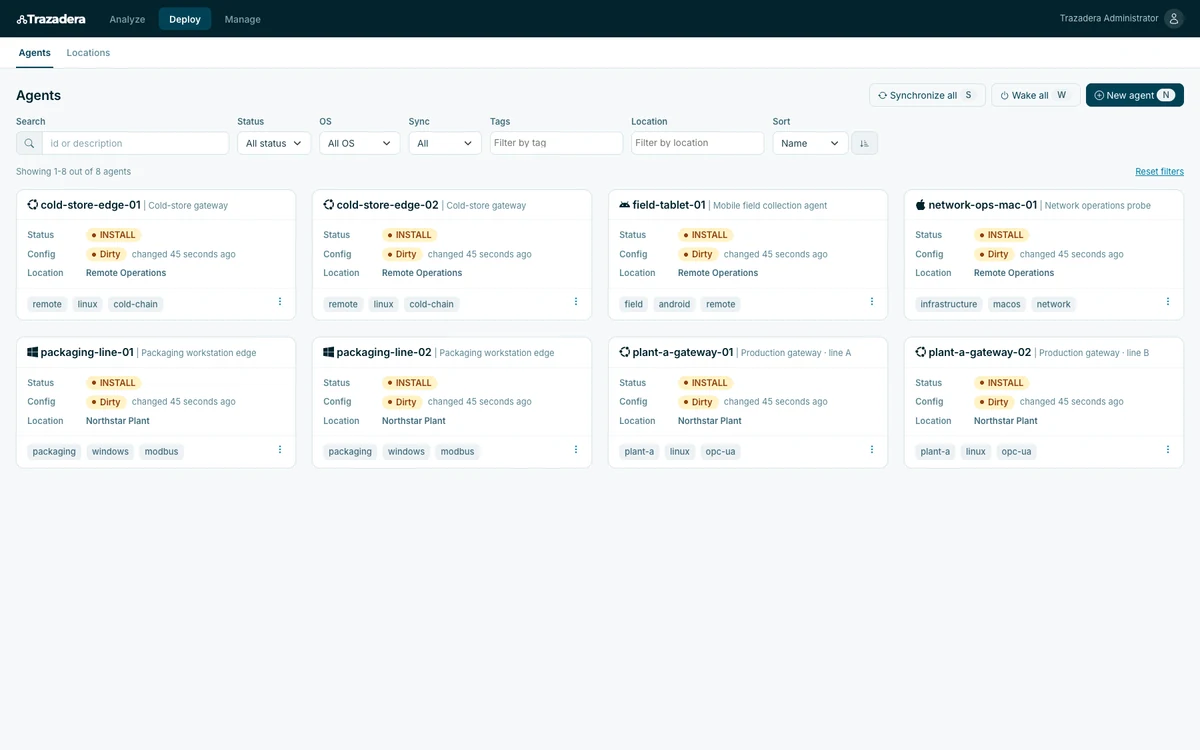1200x750 pixels.
Task: Open the Trazadera logo home link
Action: pyautogui.click(x=51, y=19)
